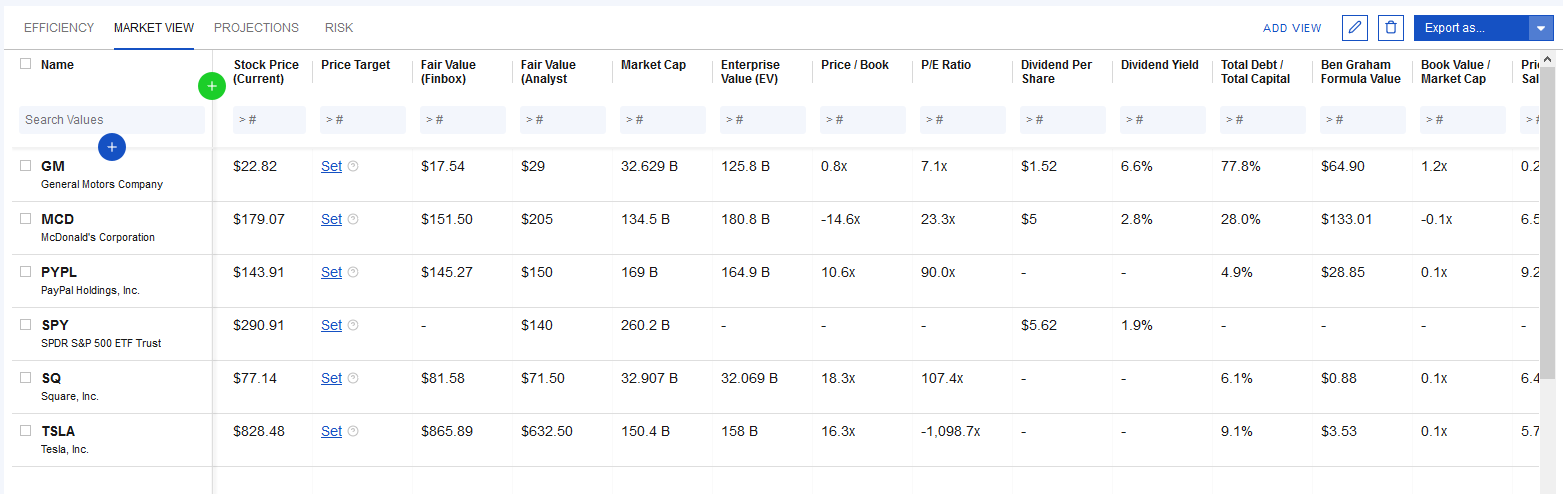Click the blue plus add row icon
This screenshot has height=494, width=1563.
click(x=112, y=147)
